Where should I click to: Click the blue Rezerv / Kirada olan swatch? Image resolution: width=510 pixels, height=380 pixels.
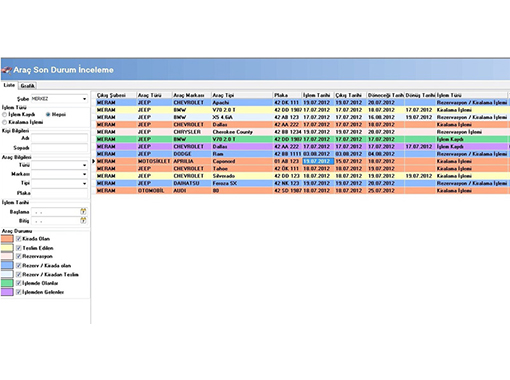click(x=7, y=265)
